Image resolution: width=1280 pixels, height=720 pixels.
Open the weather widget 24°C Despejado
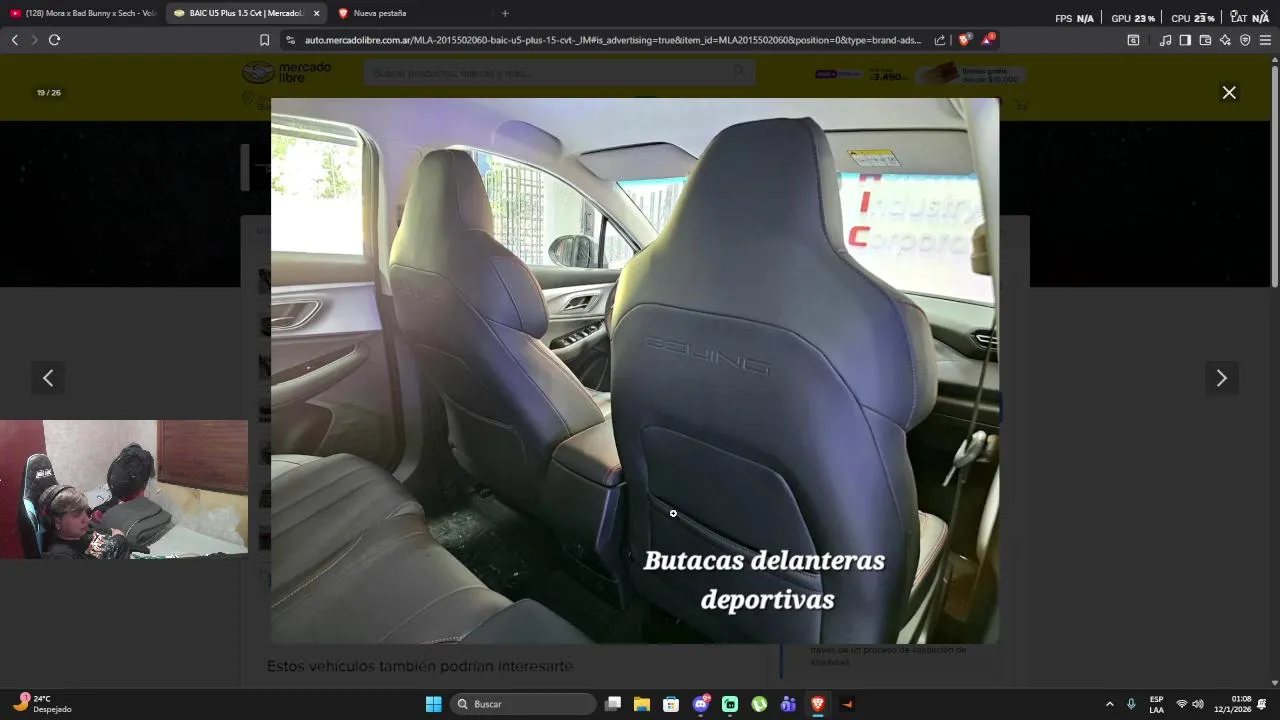(42, 703)
